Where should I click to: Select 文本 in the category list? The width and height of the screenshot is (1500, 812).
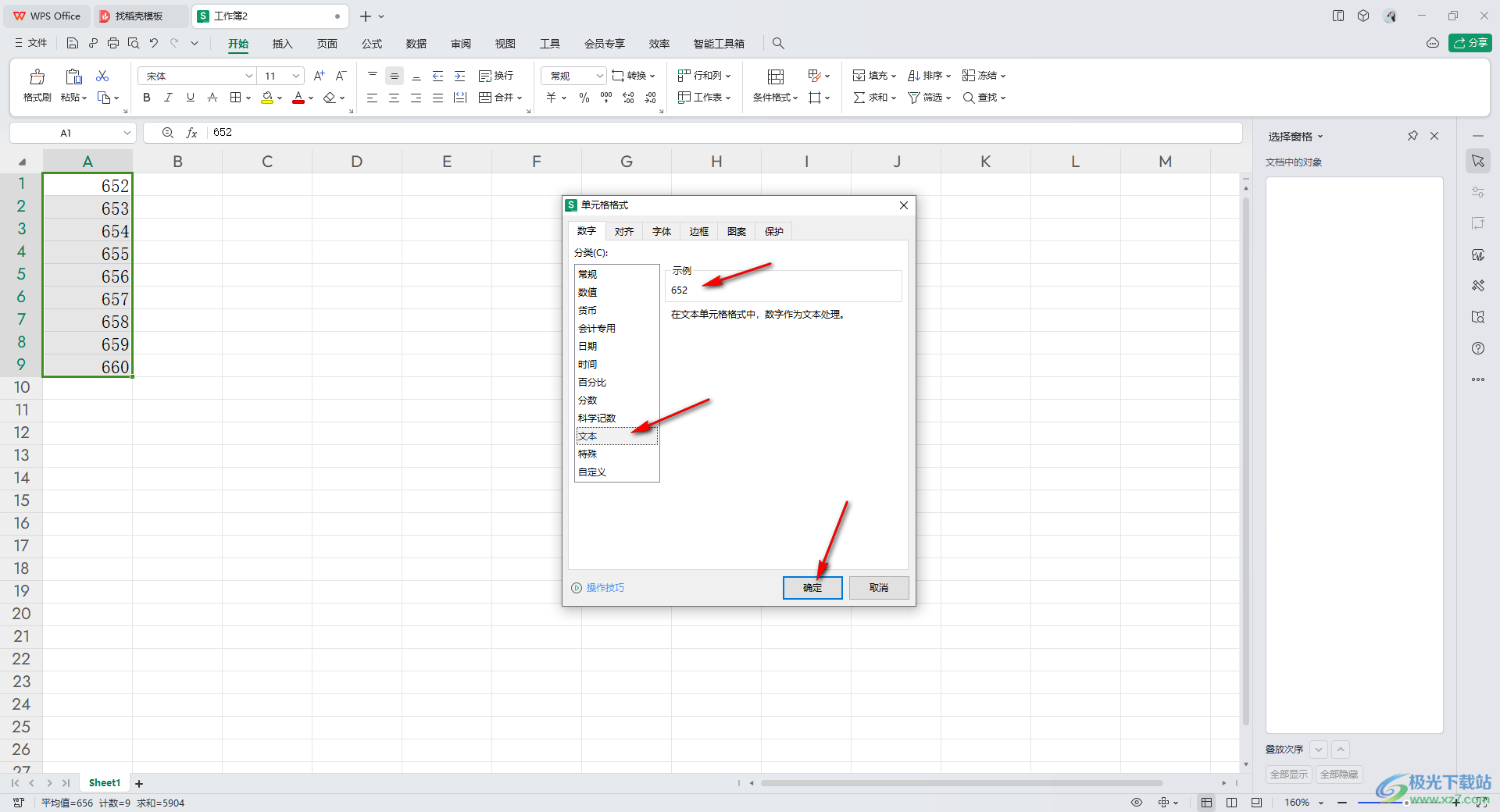click(x=616, y=436)
